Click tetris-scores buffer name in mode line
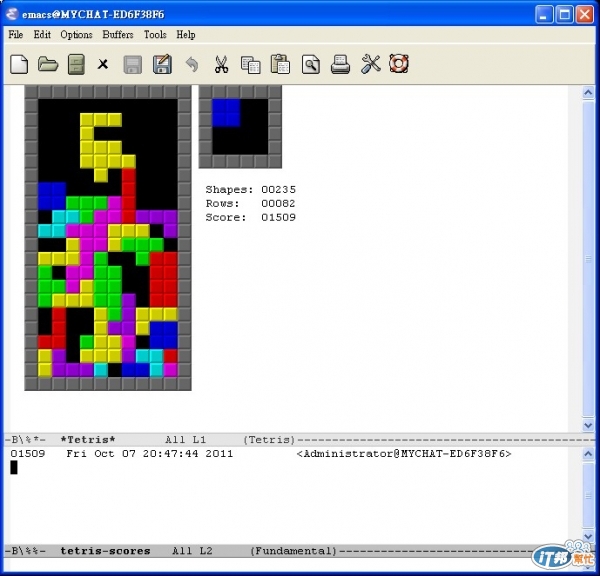 (105, 551)
